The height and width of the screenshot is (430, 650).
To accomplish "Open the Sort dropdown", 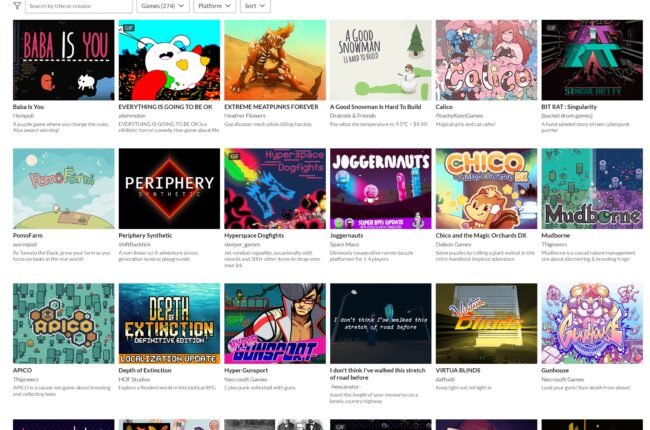I will point(255,6).
